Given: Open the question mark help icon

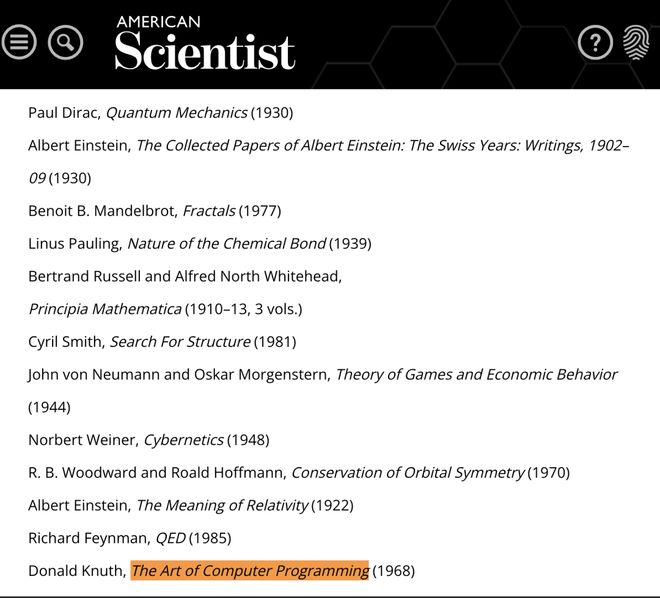Looking at the screenshot, I should pos(595,42).
